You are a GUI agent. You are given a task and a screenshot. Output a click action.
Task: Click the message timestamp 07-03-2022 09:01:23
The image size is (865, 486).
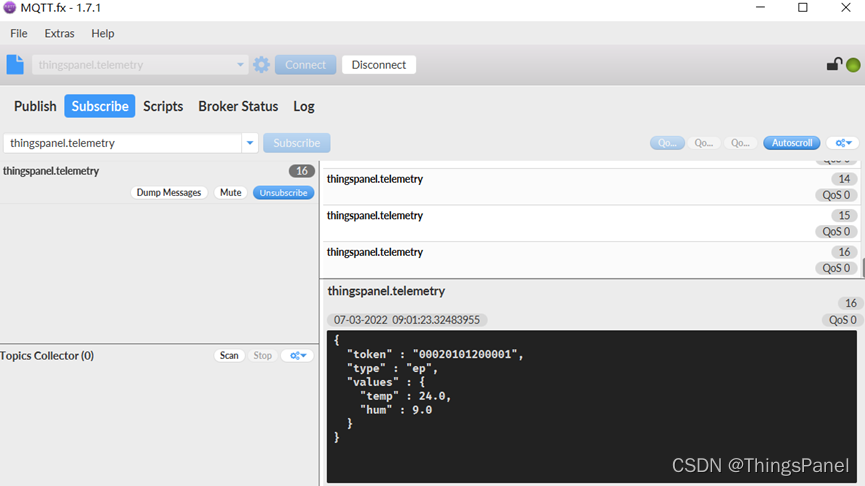[x=407, y=320]
